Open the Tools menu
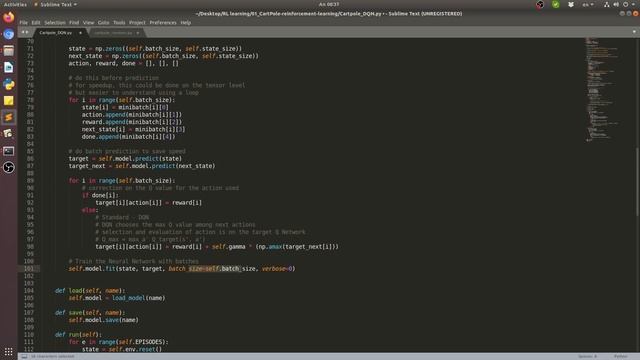640x360 pixels. pyautogui.click(x=119, y=22)
